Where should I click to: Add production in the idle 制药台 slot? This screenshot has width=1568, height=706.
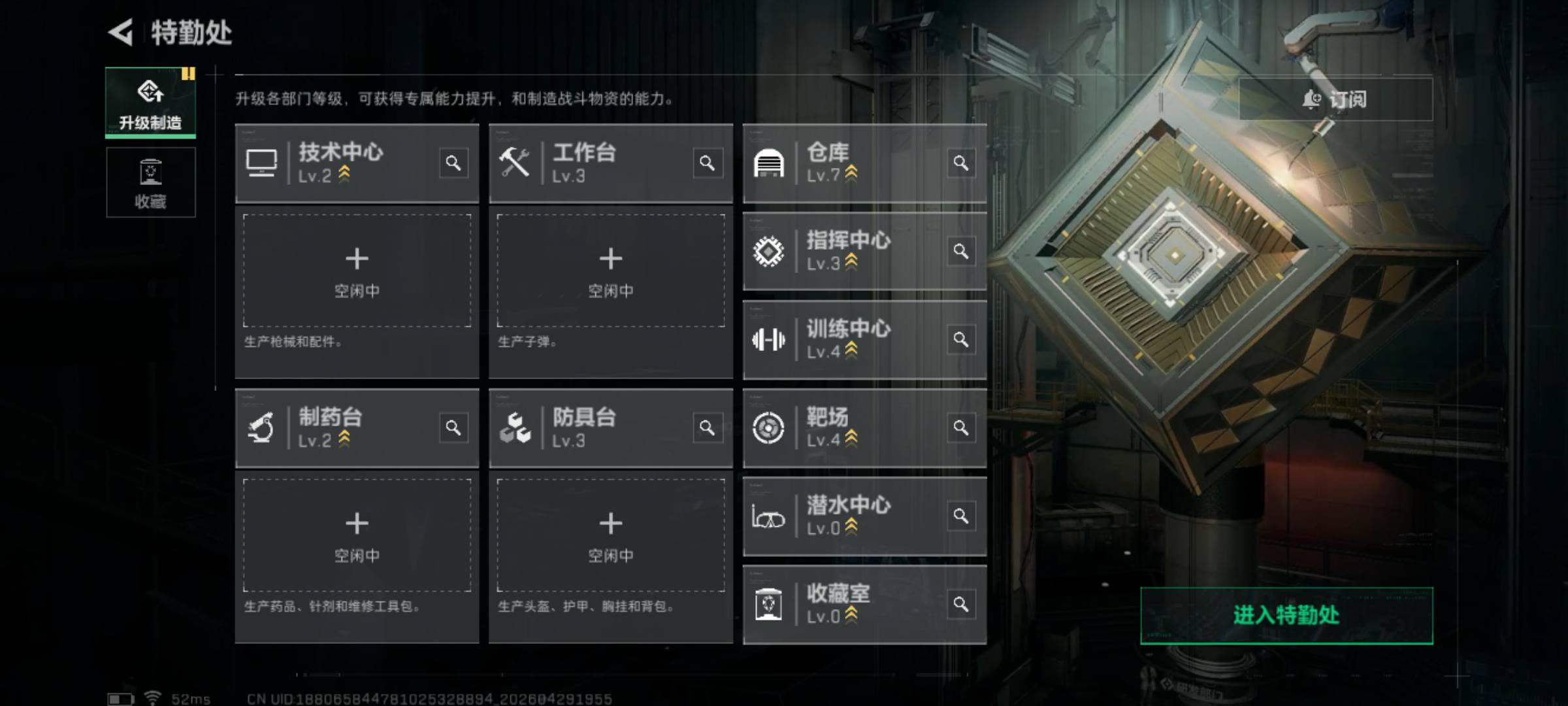click(x=357, y=535)
